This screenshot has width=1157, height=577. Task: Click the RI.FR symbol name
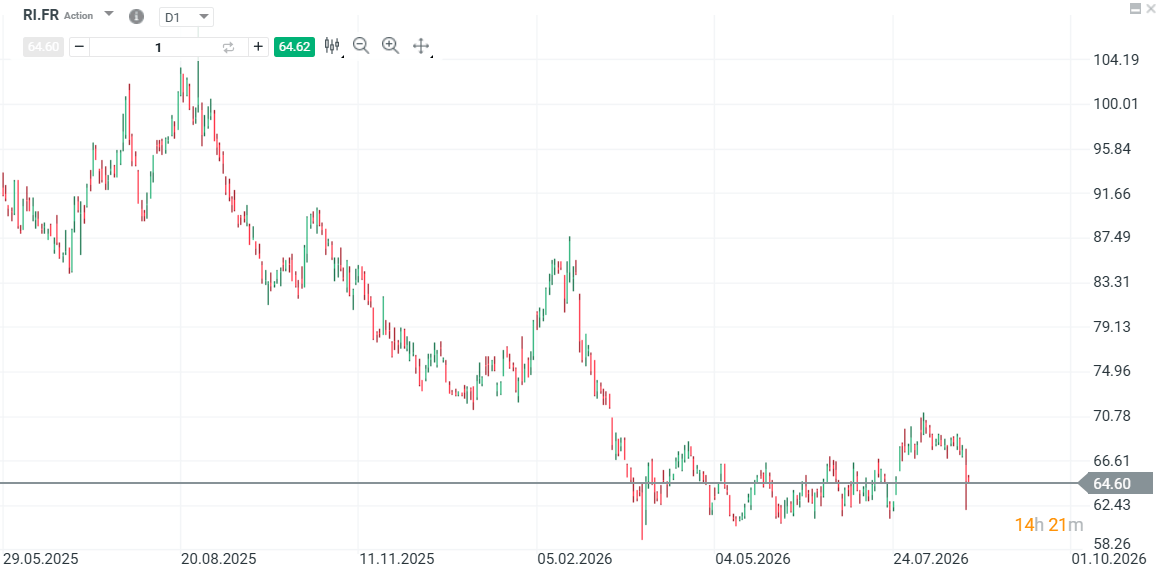pyautogui.click(x=41, y=15)
